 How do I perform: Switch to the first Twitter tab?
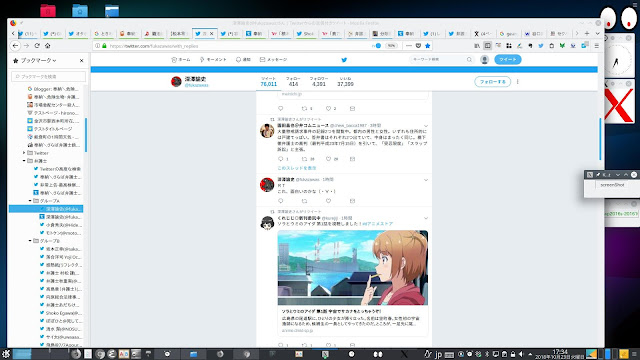[x=27, y=33]
